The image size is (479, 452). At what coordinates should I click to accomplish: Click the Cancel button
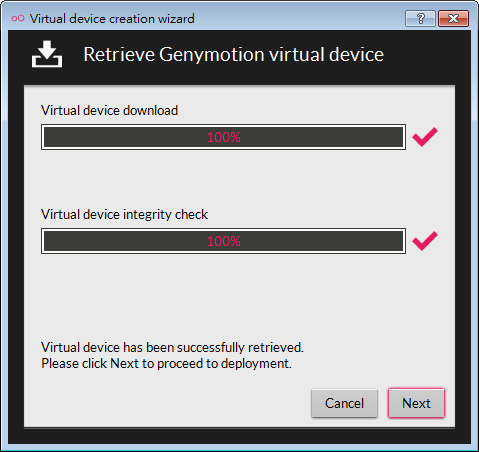[x=344, y=403]
